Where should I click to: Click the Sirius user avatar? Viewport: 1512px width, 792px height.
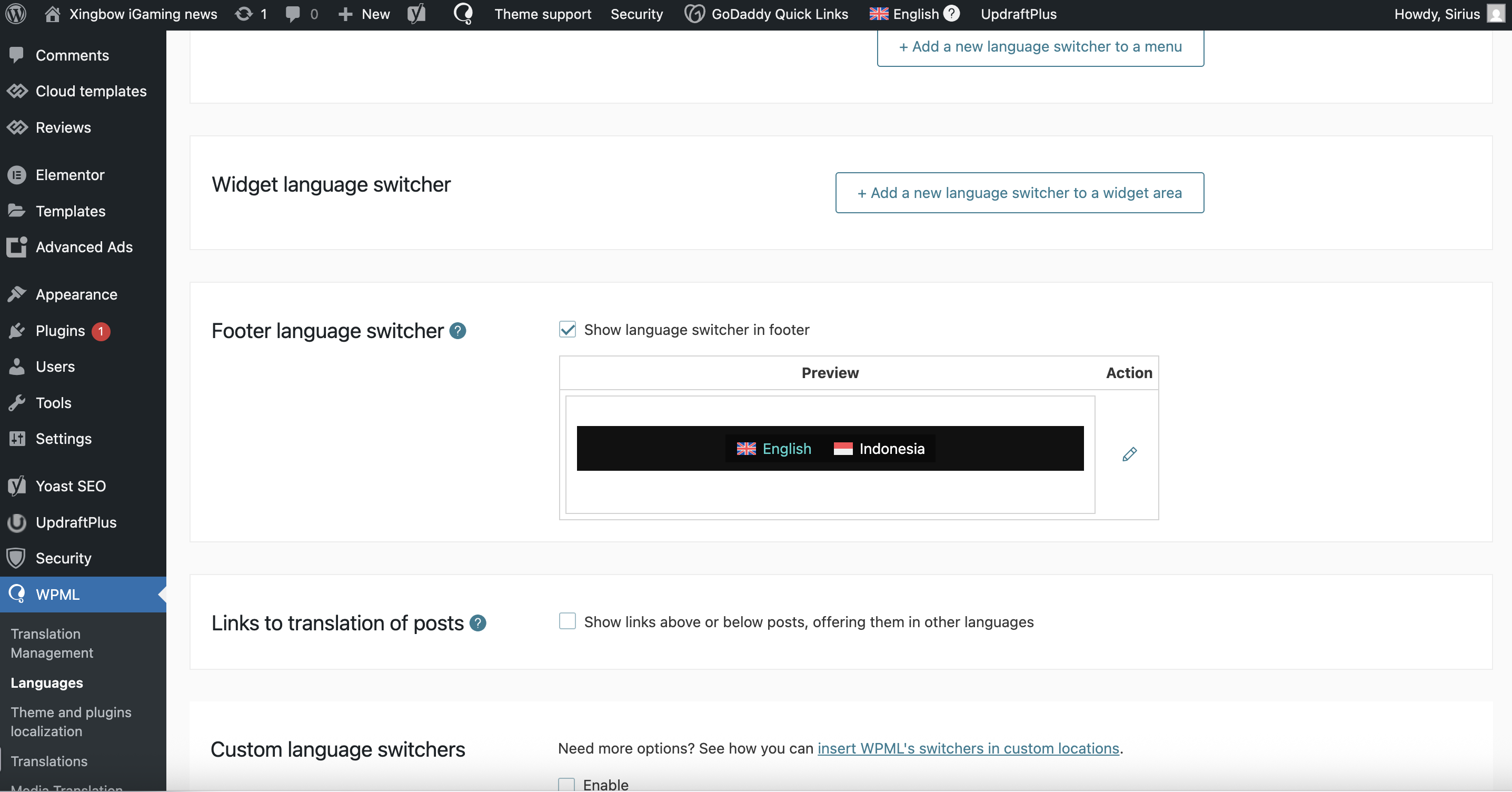(x=1496, y=14)
